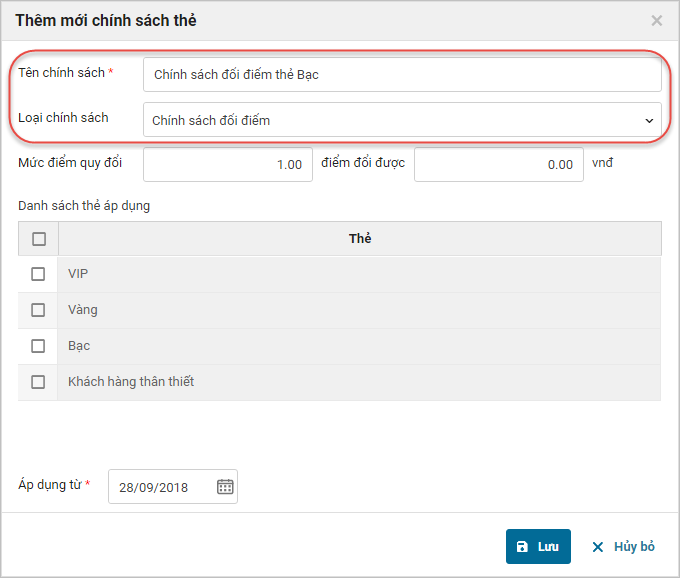Focus the Tên chính sách text field

click(402, 75)
